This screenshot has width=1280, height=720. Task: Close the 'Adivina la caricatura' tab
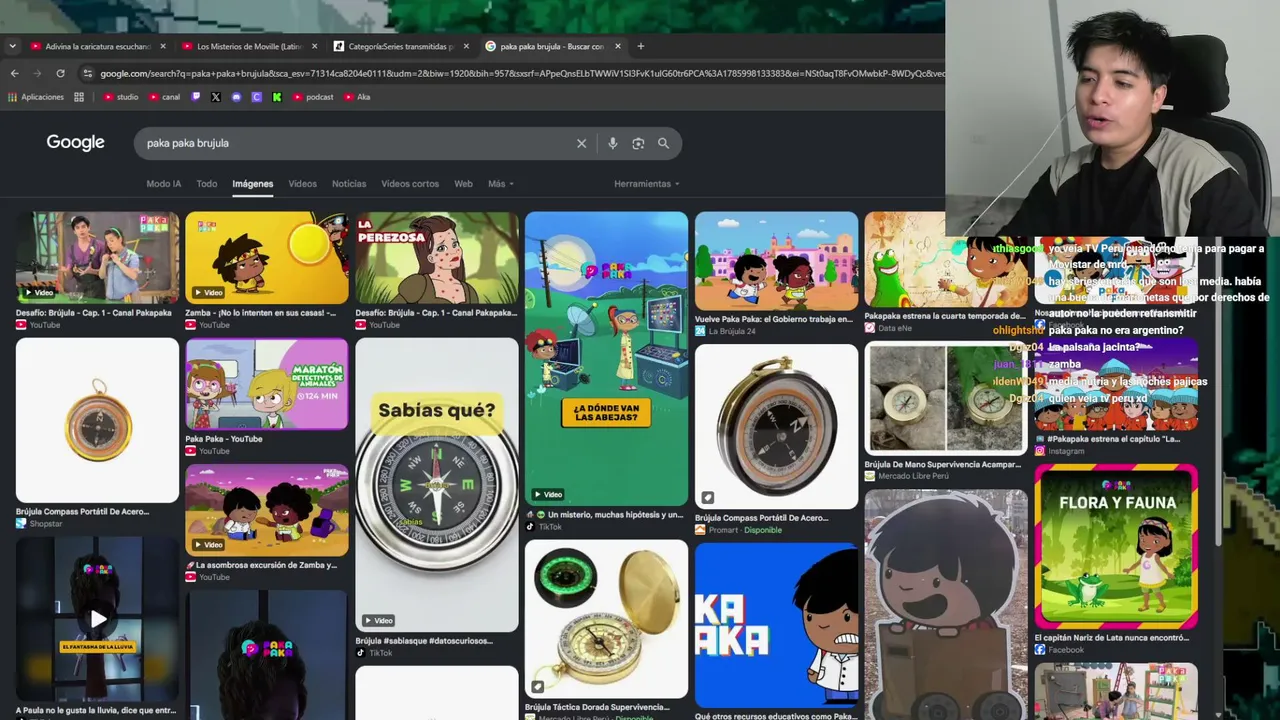[x=163, y=46]
